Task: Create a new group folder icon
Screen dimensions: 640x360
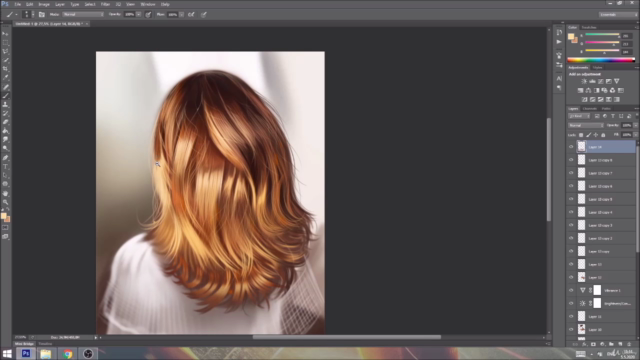Action: pyautogui.click(x=611, y=344)
